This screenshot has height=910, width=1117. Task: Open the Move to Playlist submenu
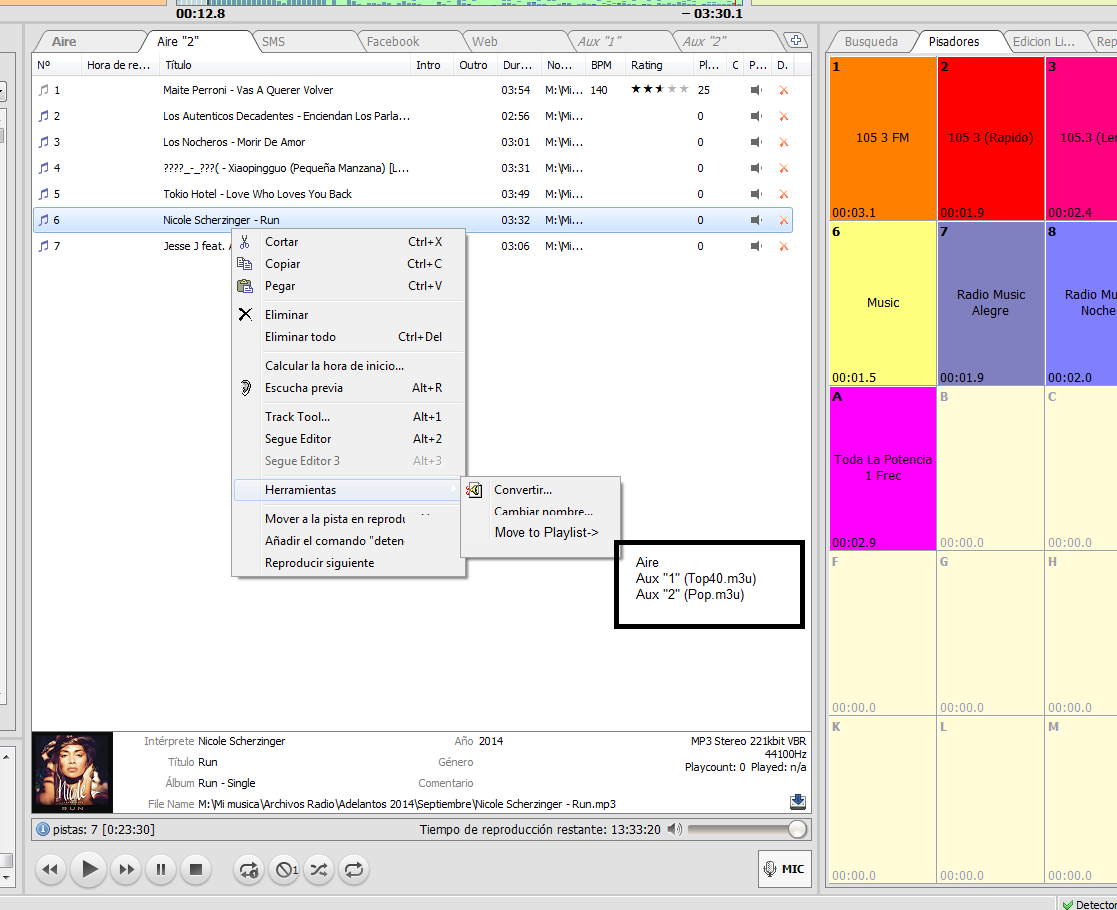click(546, 532)
